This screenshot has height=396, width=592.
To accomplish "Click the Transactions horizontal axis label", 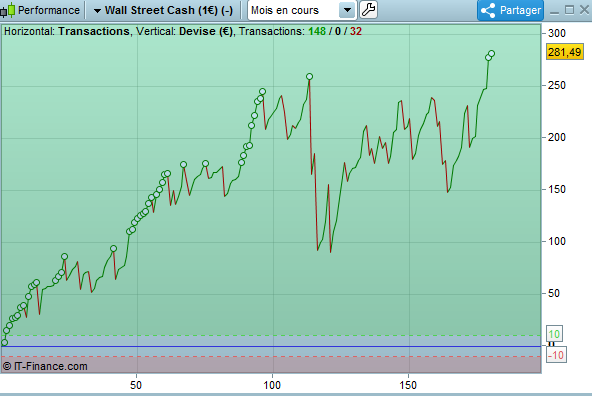I will [x=94, y=31].
